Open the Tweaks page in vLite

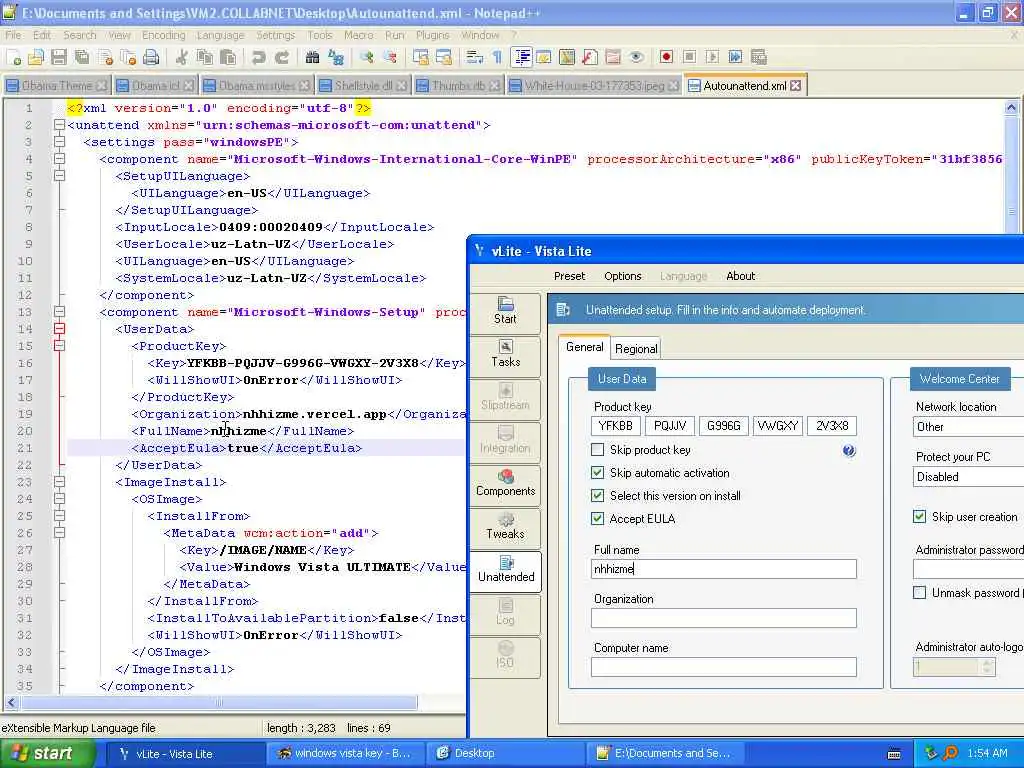coord(505,527)
